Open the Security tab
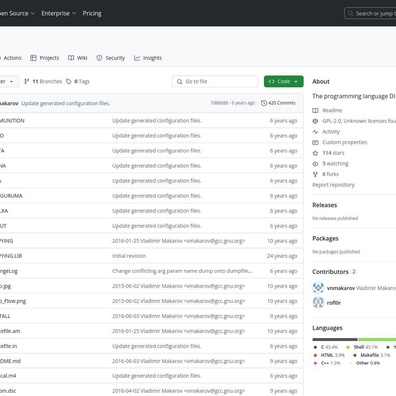The width and height of the screenshot is (396, 396). coord(110,58)
